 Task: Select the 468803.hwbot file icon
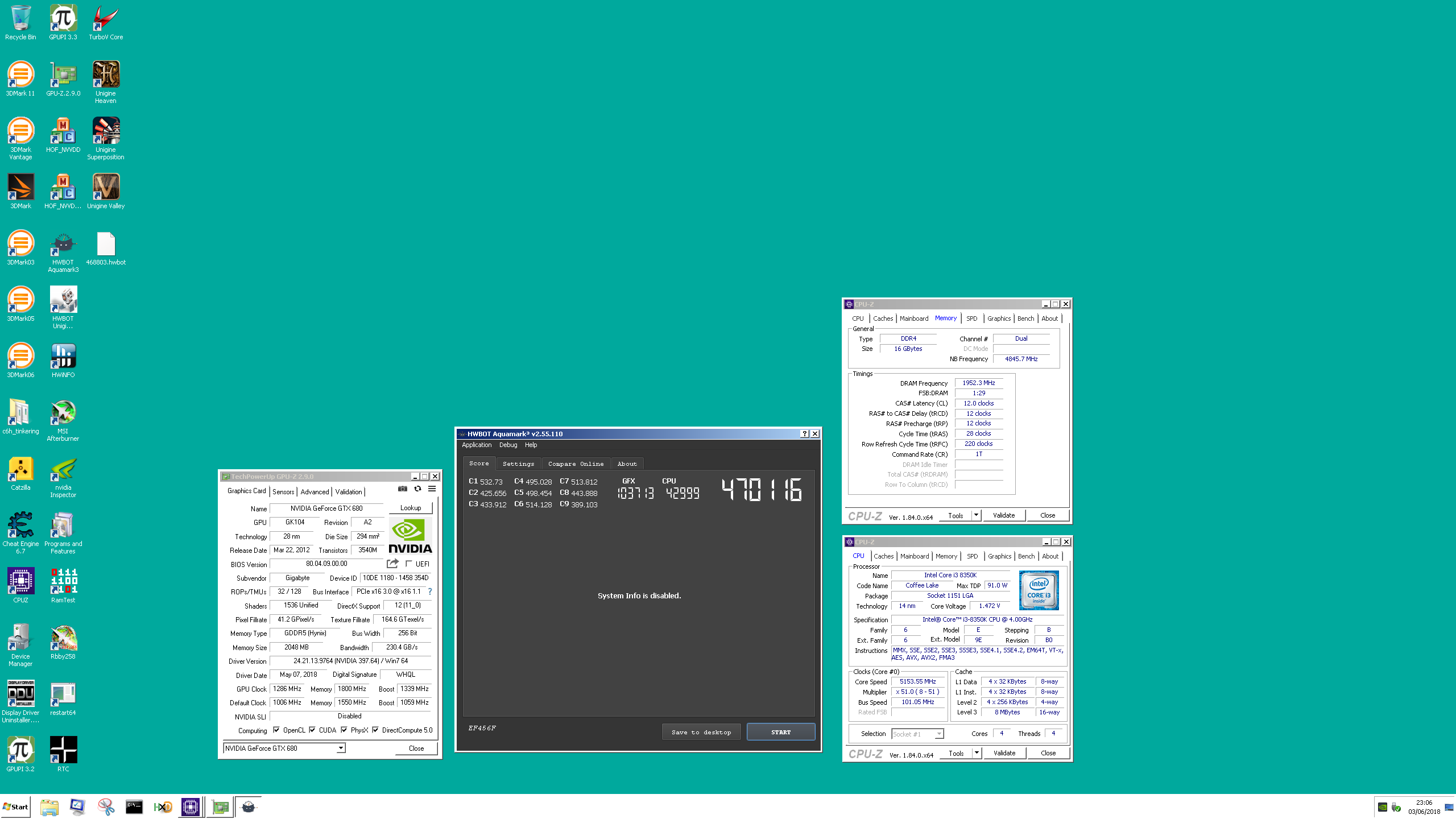(x=106, y=248)
